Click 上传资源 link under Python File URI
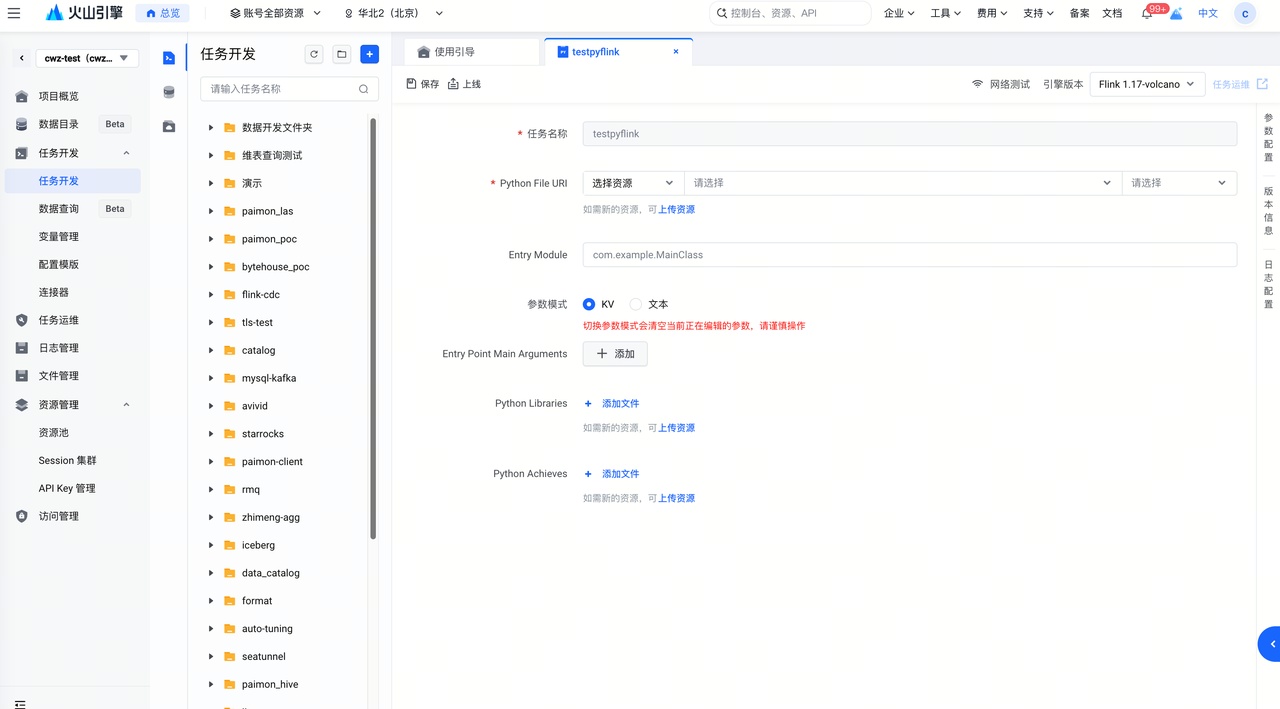The width and height of the screenshot is (1280, 709). click(x=676, y=210)
